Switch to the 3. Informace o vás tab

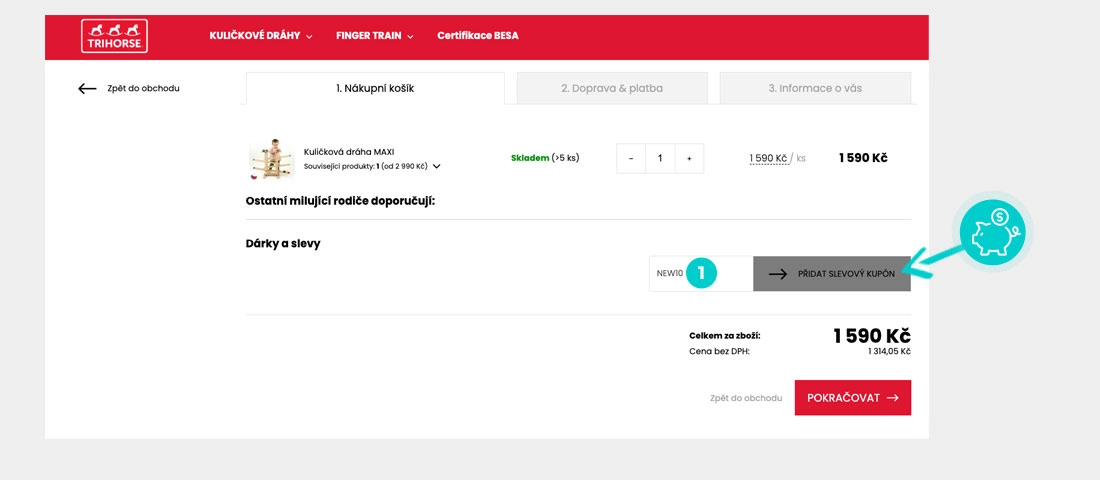coord(815,88)
